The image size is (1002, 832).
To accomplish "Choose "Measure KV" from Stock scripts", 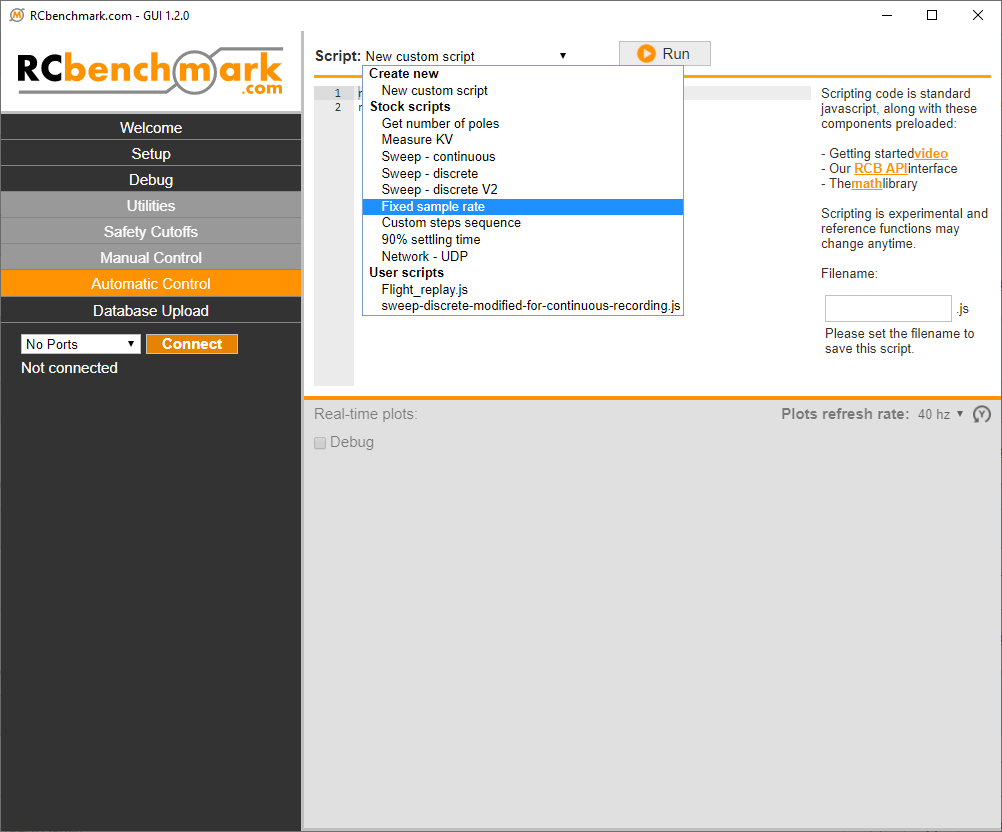I will pyautogui.click(x=417, y=140).
